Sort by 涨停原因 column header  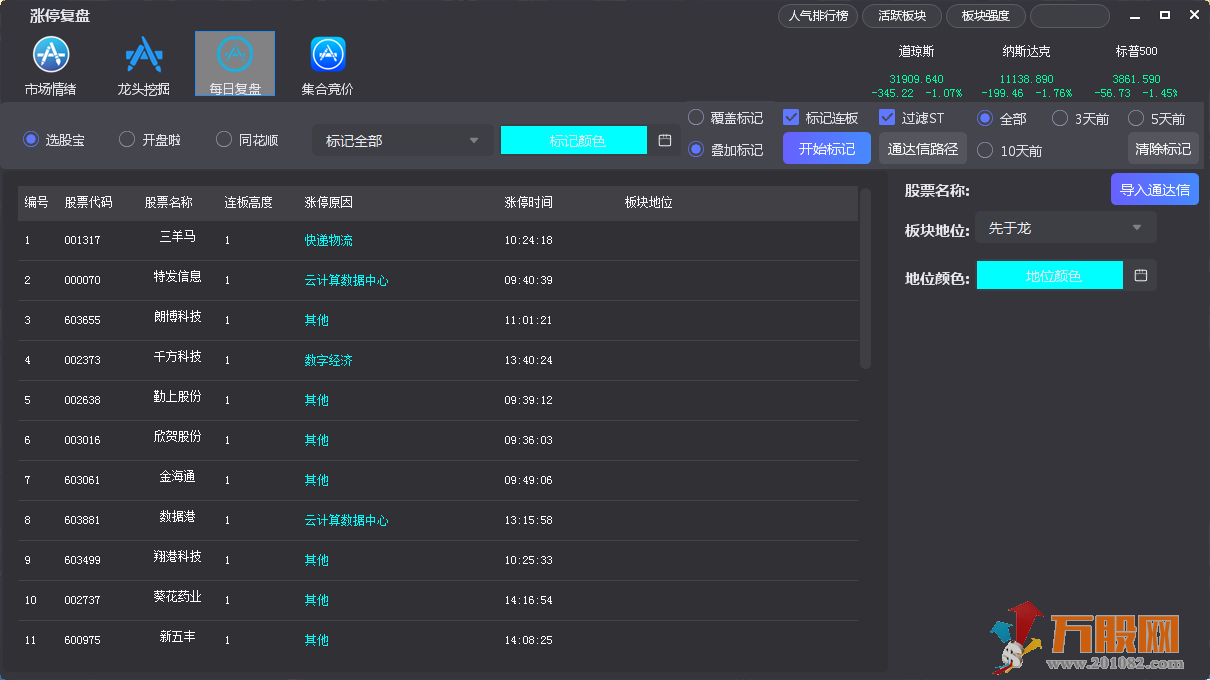pyautogui.click(x=329, y=202)
